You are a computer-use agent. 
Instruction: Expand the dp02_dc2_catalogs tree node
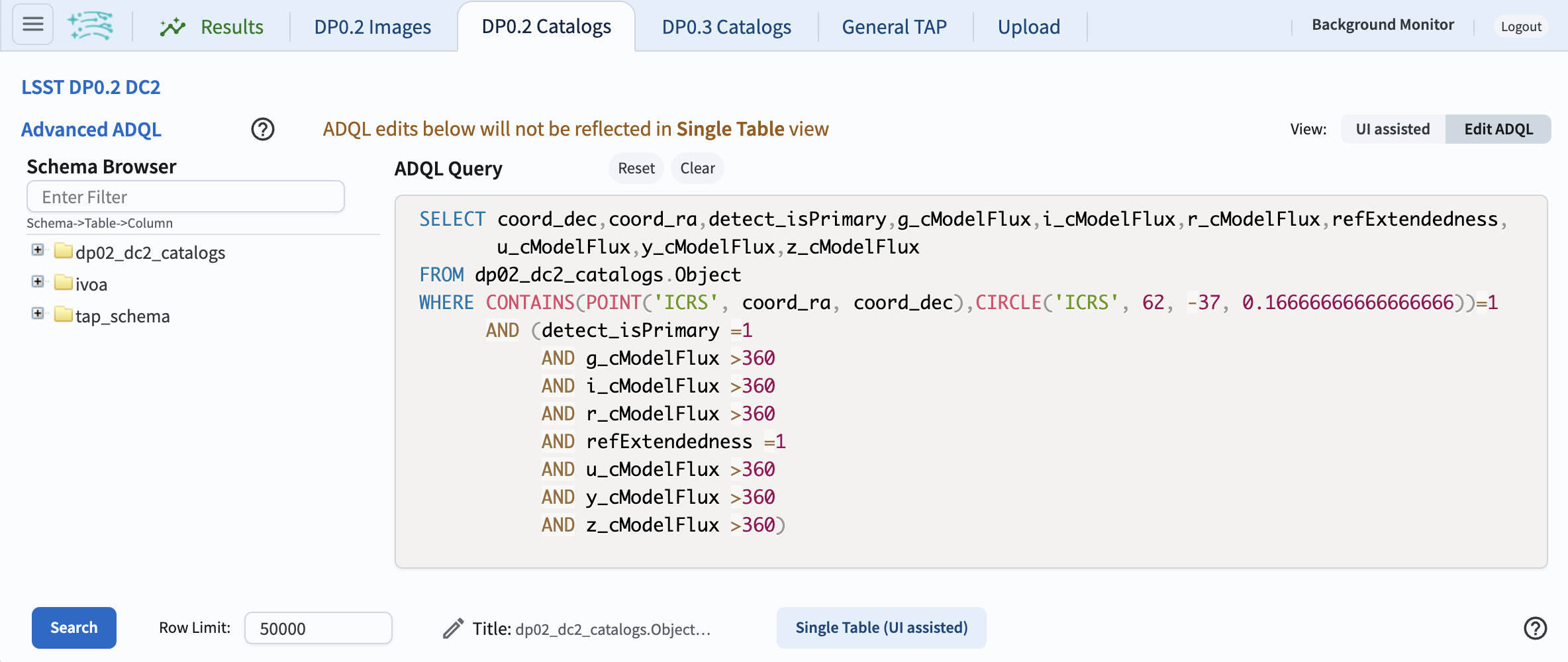click(x=38, y=250)
